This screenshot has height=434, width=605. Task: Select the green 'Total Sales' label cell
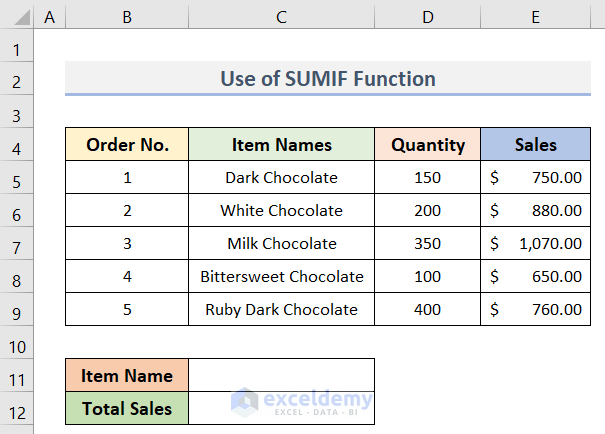(x=127, y=409)
